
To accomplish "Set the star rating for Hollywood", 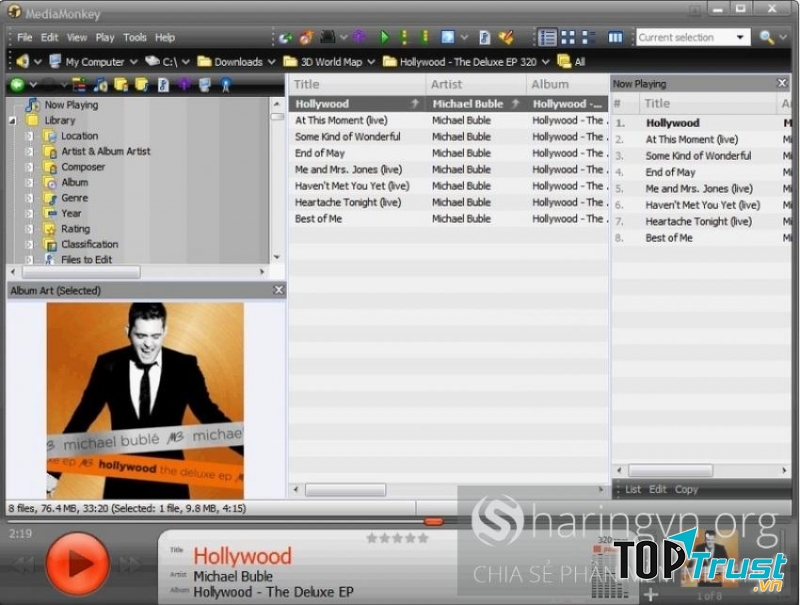I will click(397, 538).
